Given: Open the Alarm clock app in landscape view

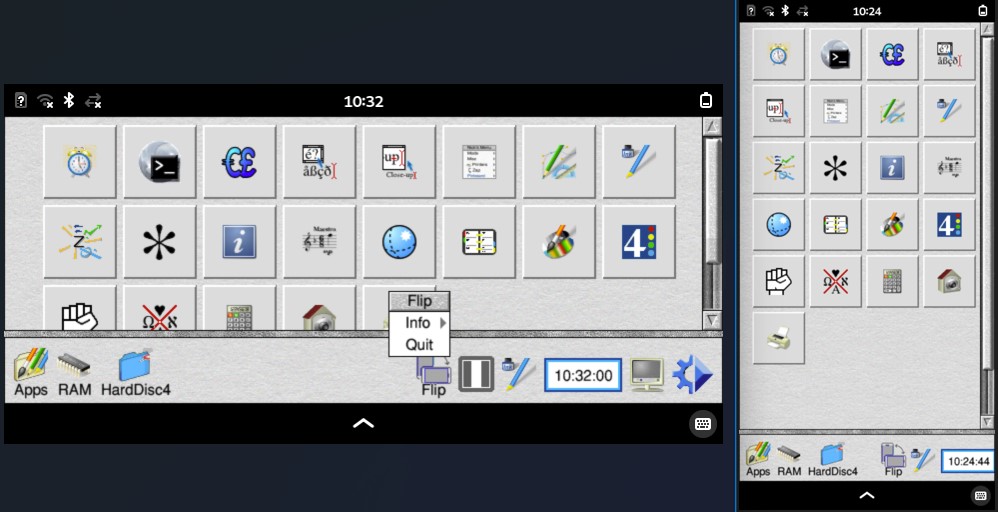Looking at the screenshot, I should 80,162.
